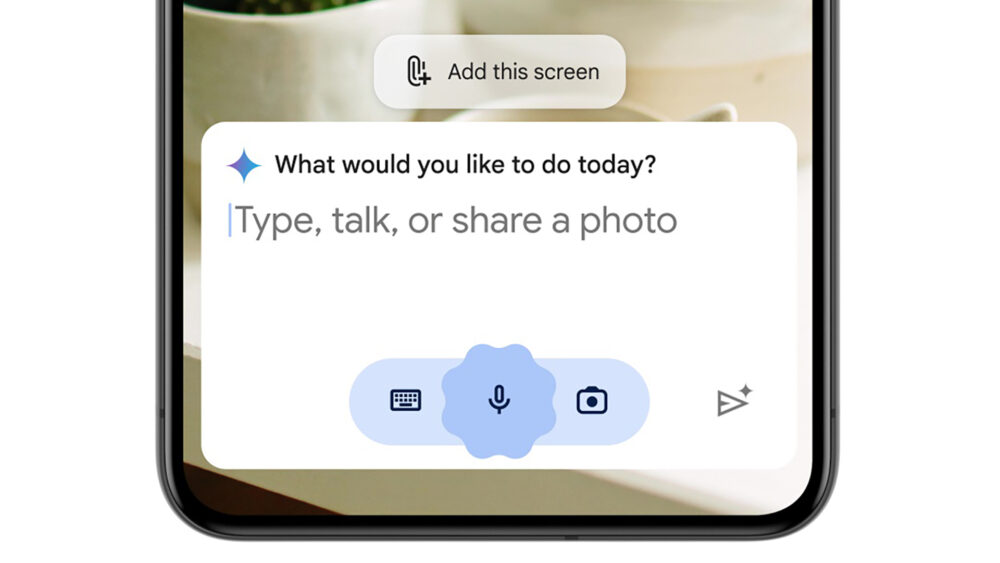This screenshot has width=1000, height=563.
Task: Click the Gemini sparkle star logo
Action: [x=244, y=165]
